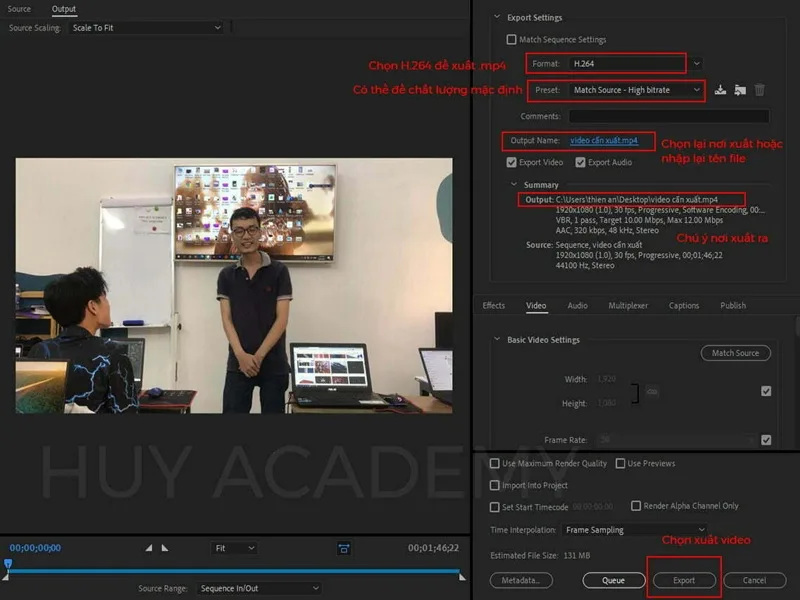Screen dimensions: 800x600
Task: Click the Import Preset icon
Action: pos(740,90)
